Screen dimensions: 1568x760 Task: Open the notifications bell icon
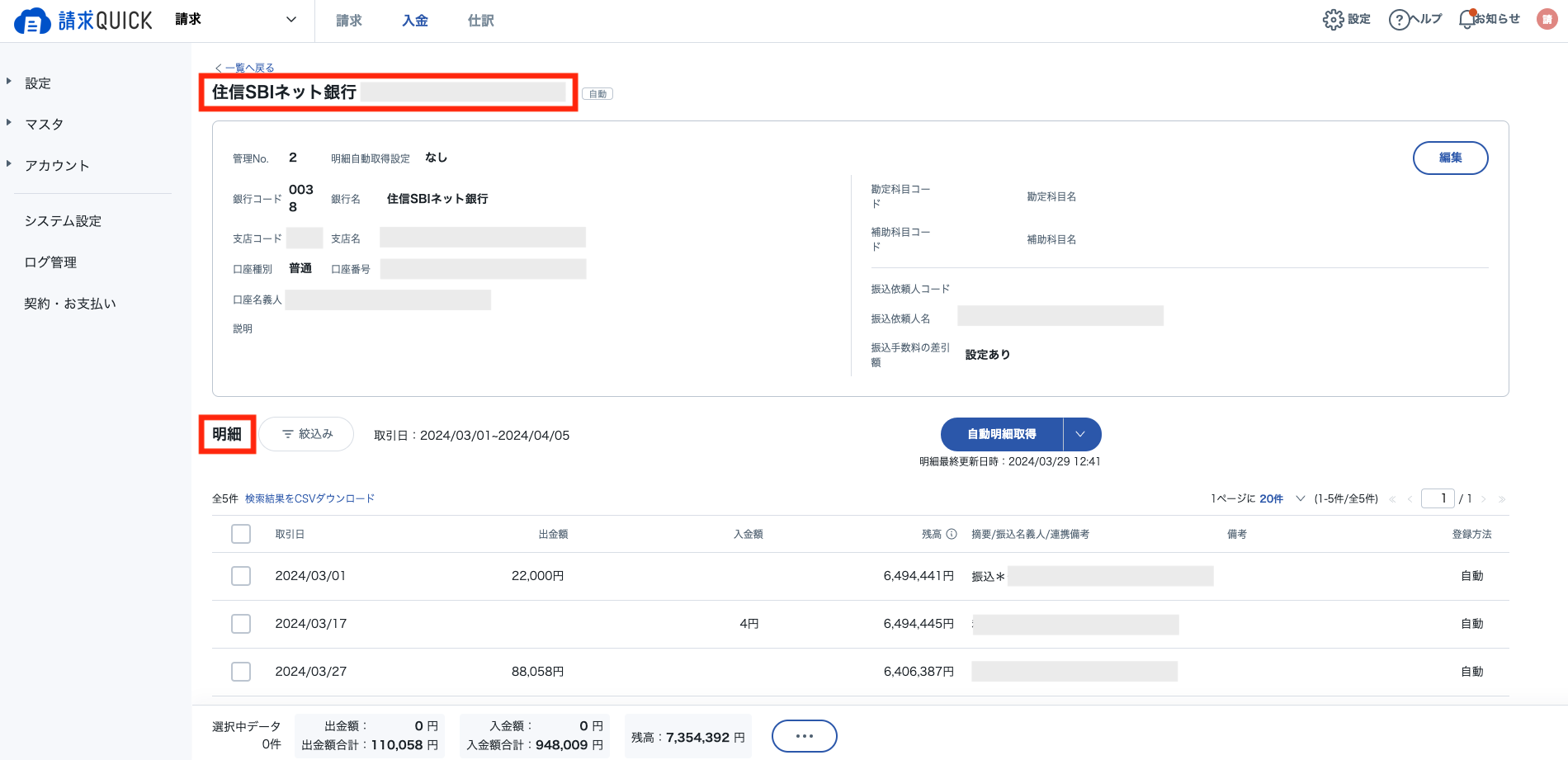[1466, 20]
